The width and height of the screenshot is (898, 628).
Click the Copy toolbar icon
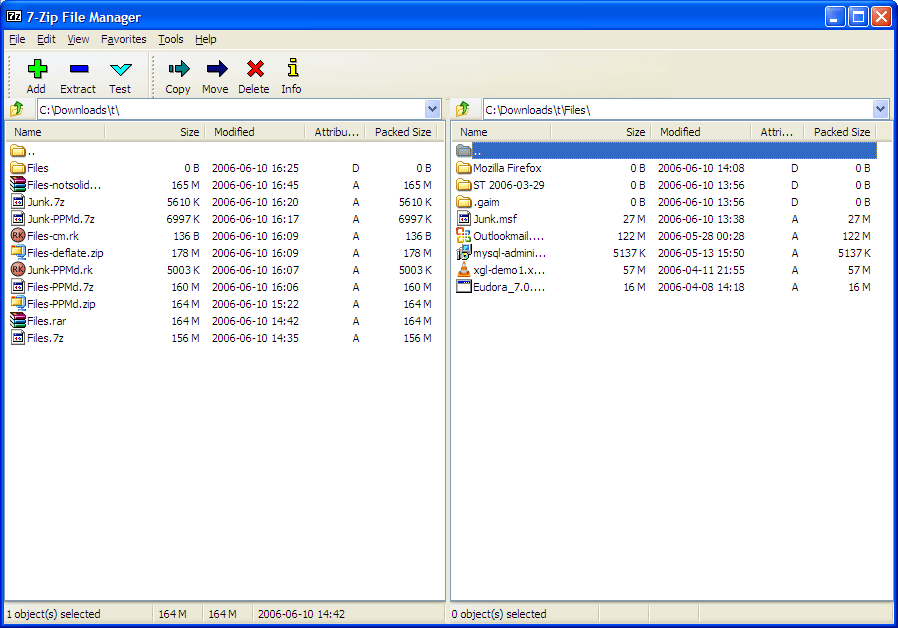click(x=179, y=69)
